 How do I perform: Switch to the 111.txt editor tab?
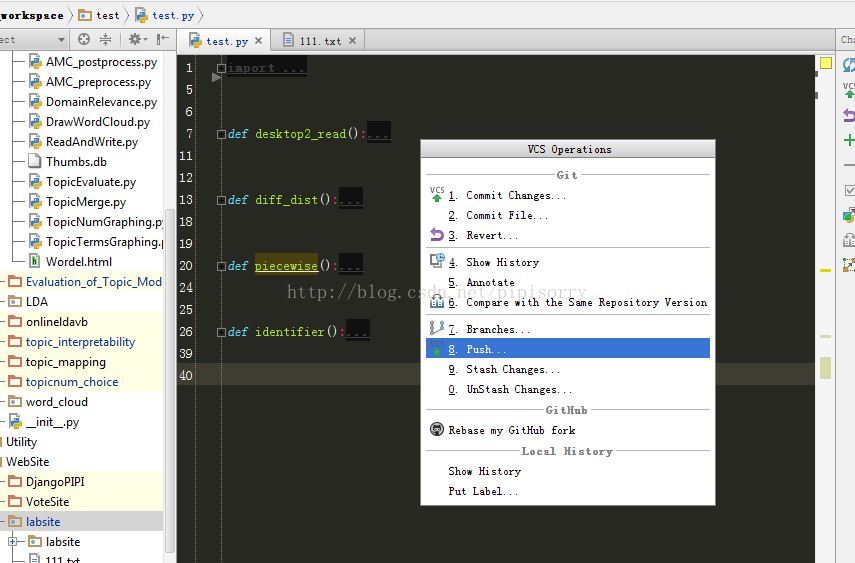click(x=320, y=41)
